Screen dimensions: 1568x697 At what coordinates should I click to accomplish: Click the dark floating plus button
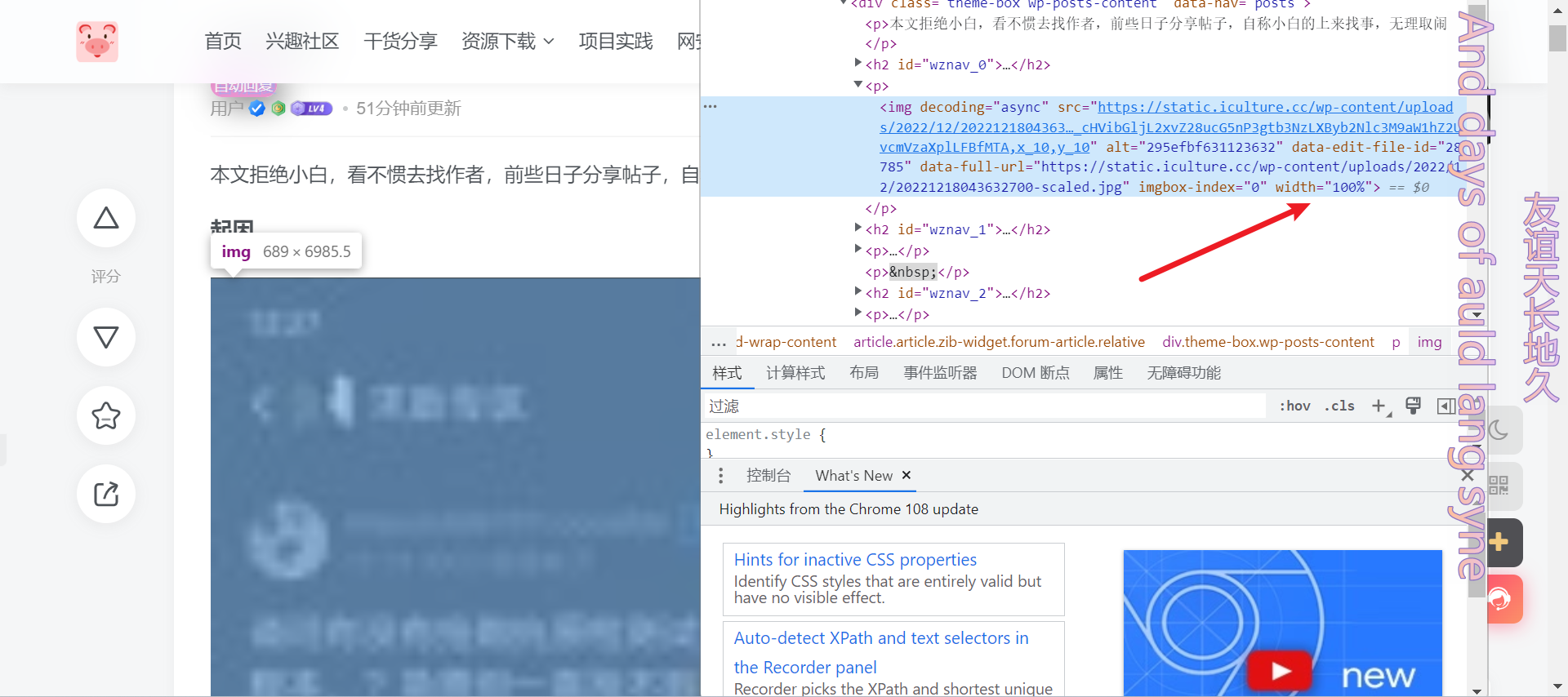(1499, 542)
